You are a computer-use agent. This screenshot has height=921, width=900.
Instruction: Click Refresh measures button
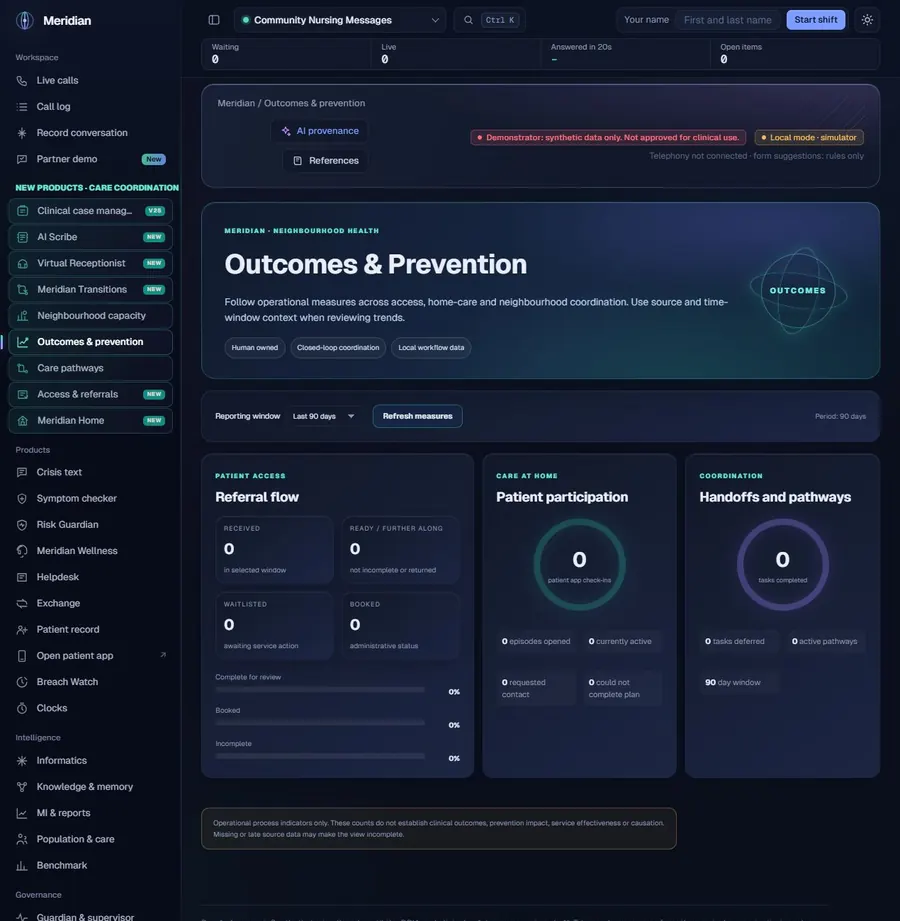(x=417, y=416)
